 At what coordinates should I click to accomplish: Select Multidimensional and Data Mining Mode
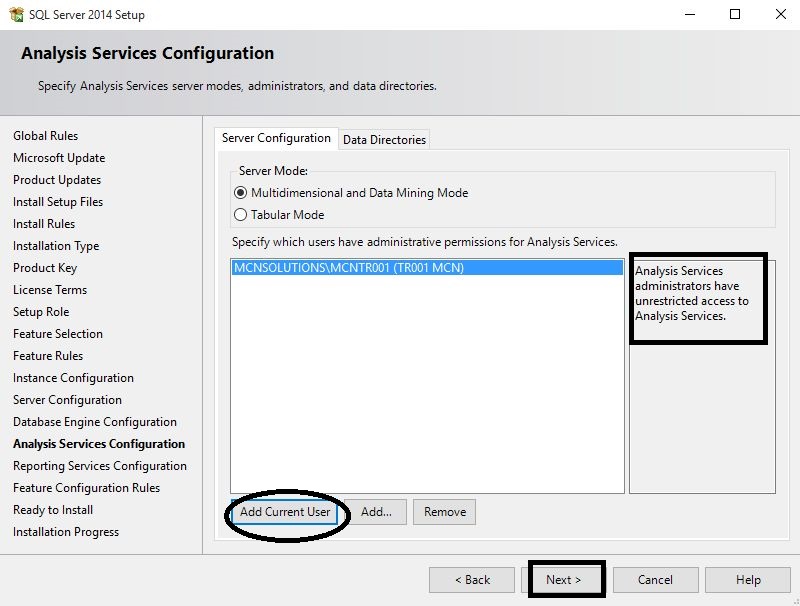point(351,193)
